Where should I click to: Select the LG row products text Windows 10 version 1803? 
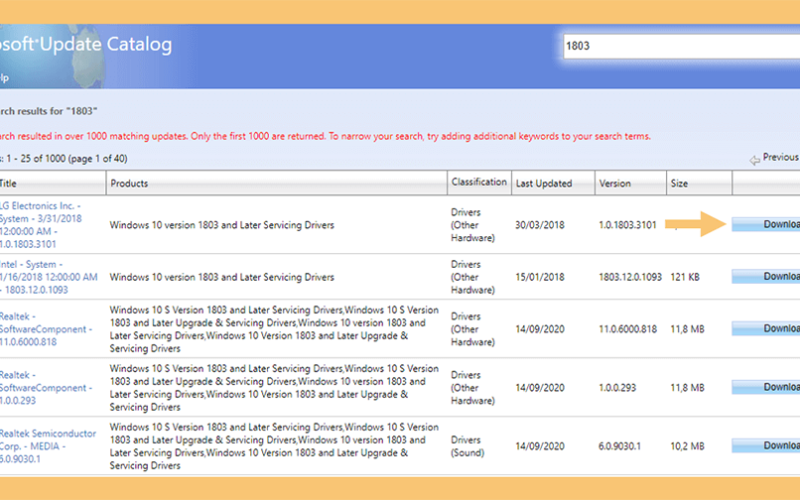click(x=222, y=225)
